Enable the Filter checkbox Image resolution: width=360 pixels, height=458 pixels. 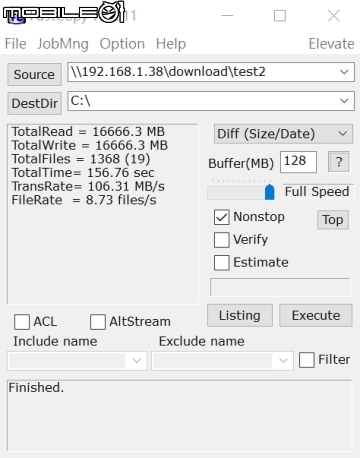point(307,360)
